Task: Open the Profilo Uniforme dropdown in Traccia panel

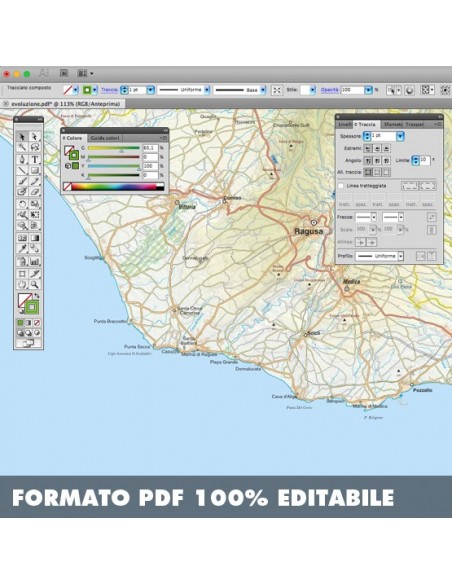Action: (x=401, y=256)
